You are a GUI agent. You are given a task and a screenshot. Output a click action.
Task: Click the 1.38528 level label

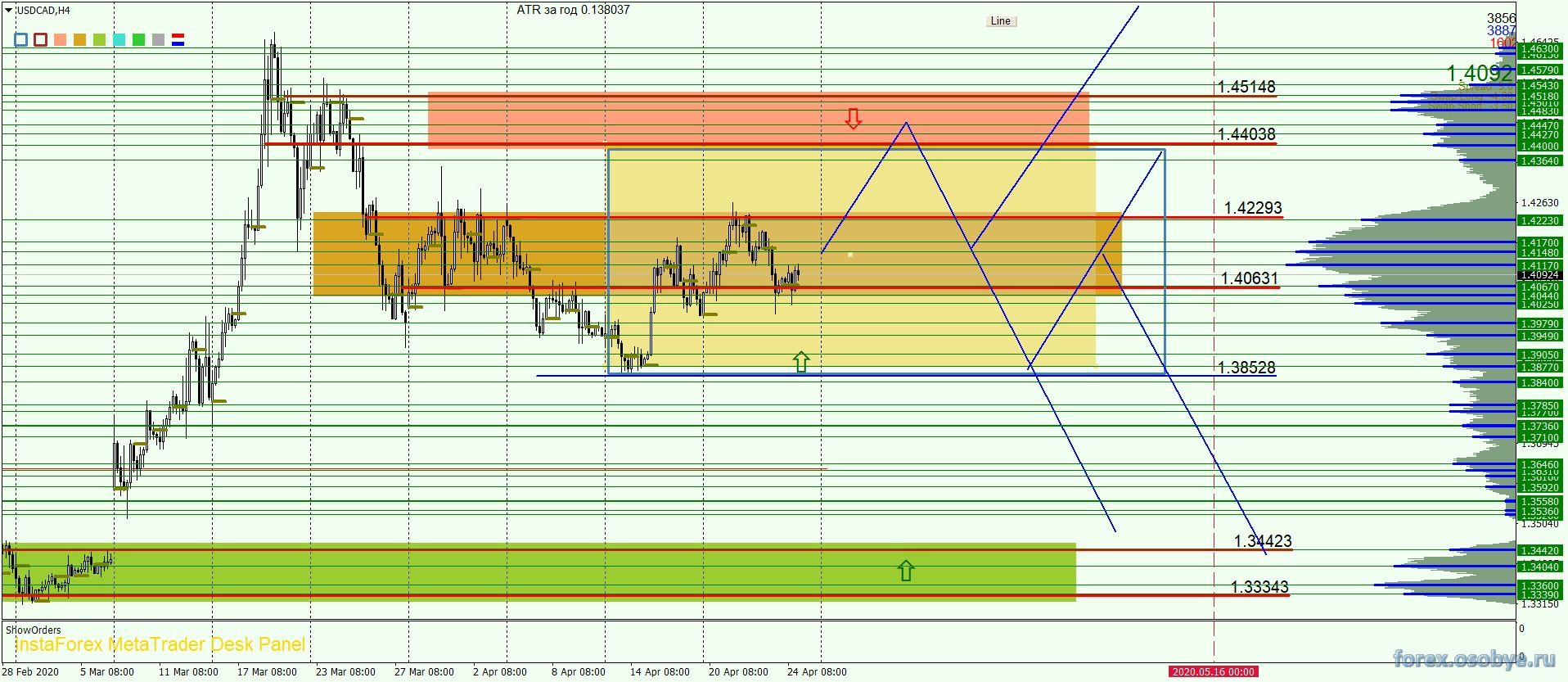pyautogui.click(x=1246, y=368)
